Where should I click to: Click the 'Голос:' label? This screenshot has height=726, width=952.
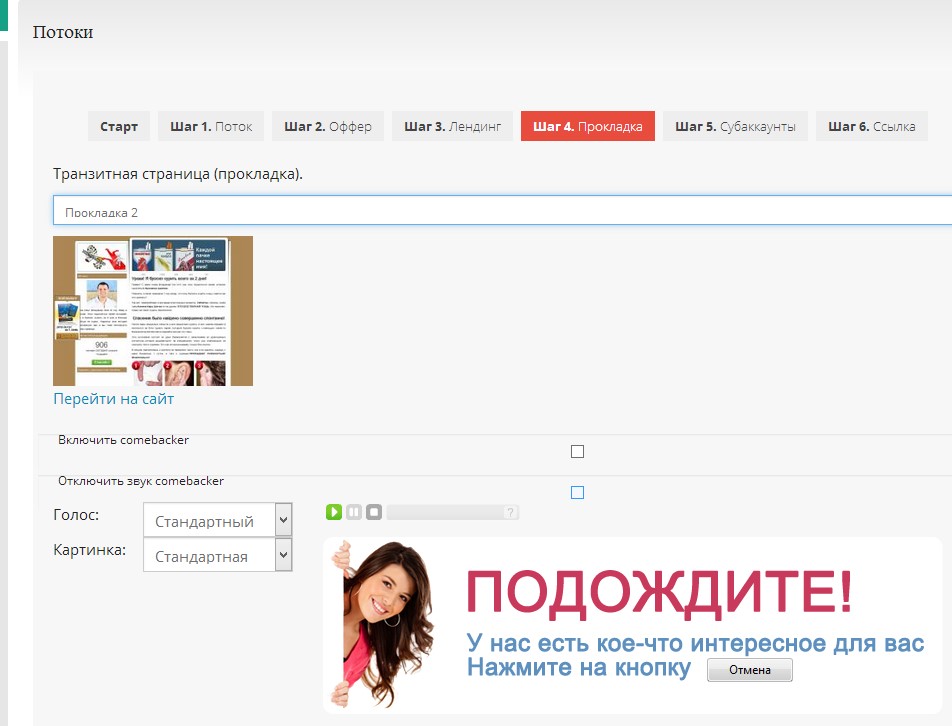coord(76,515)
